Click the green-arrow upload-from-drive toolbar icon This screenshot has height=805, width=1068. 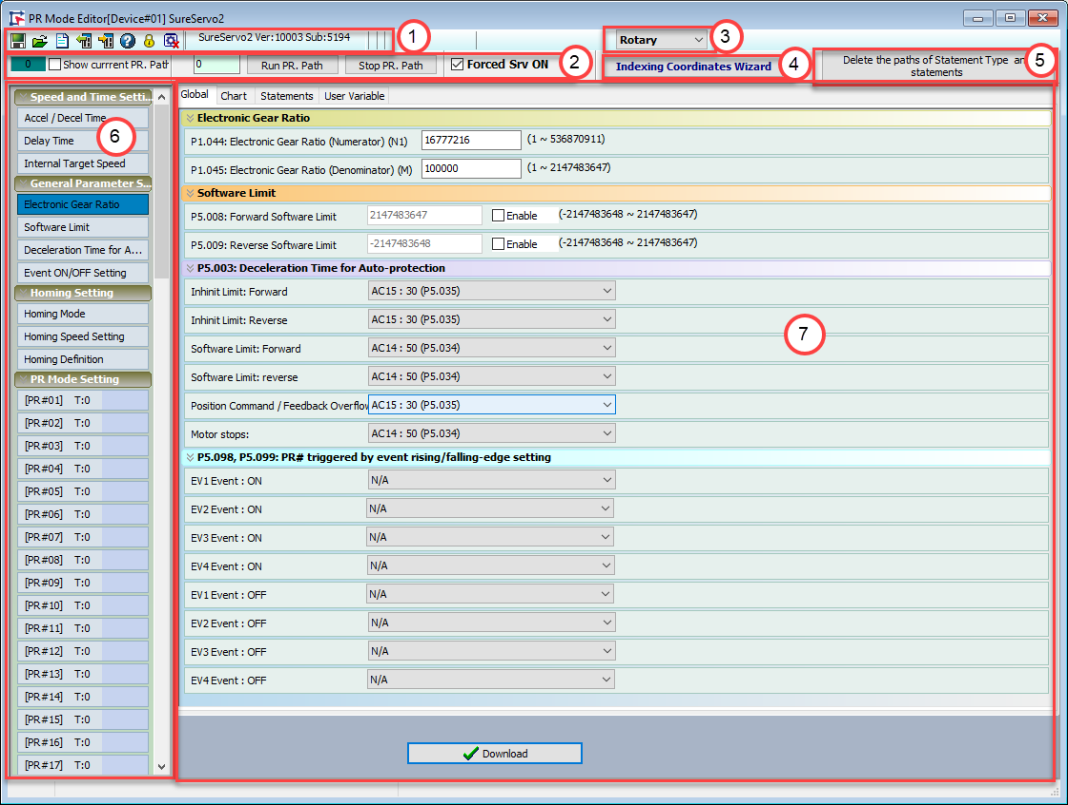coord(84,40)
